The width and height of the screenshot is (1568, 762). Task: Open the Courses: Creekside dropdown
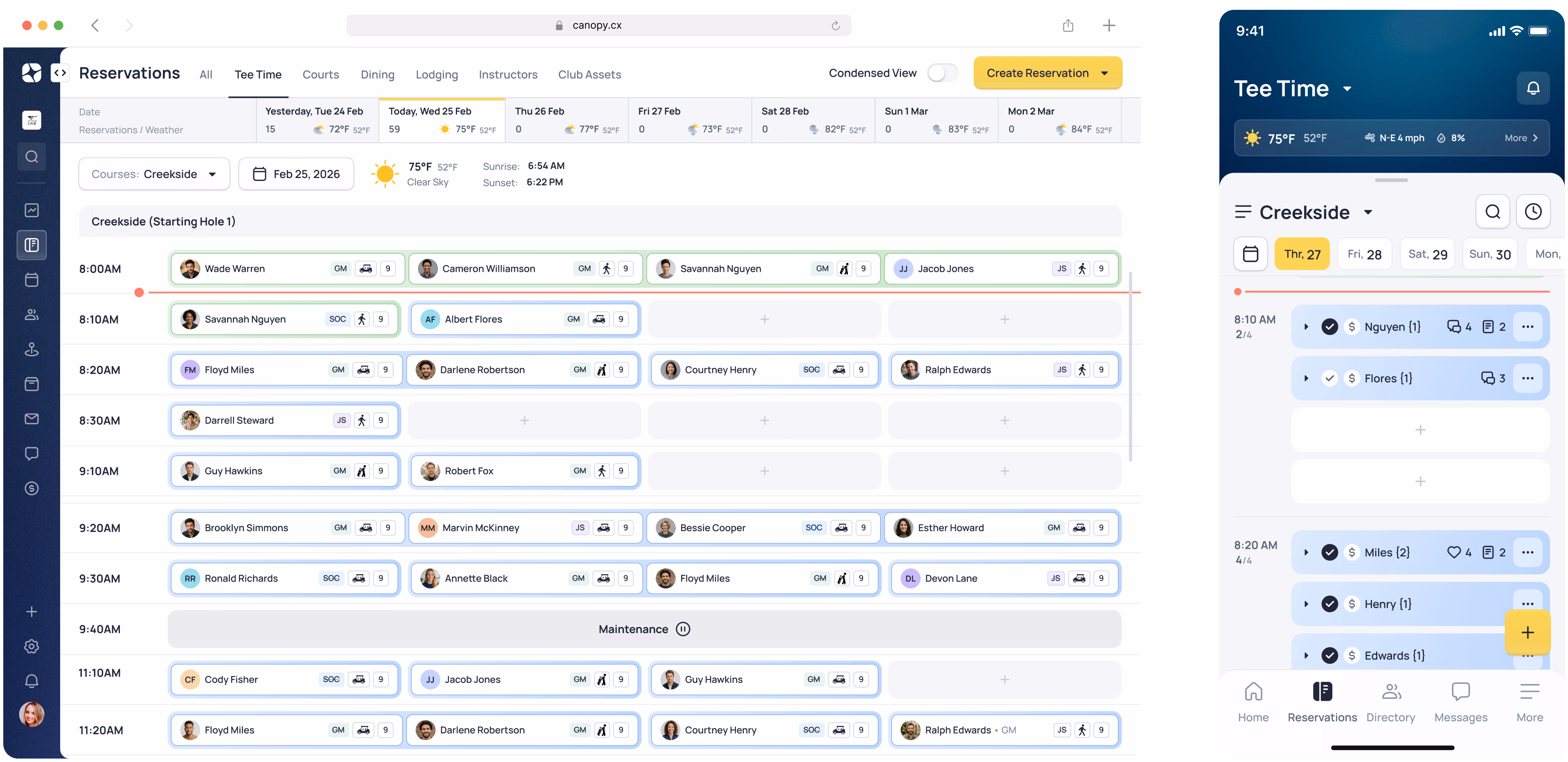(x=154, y=174)
